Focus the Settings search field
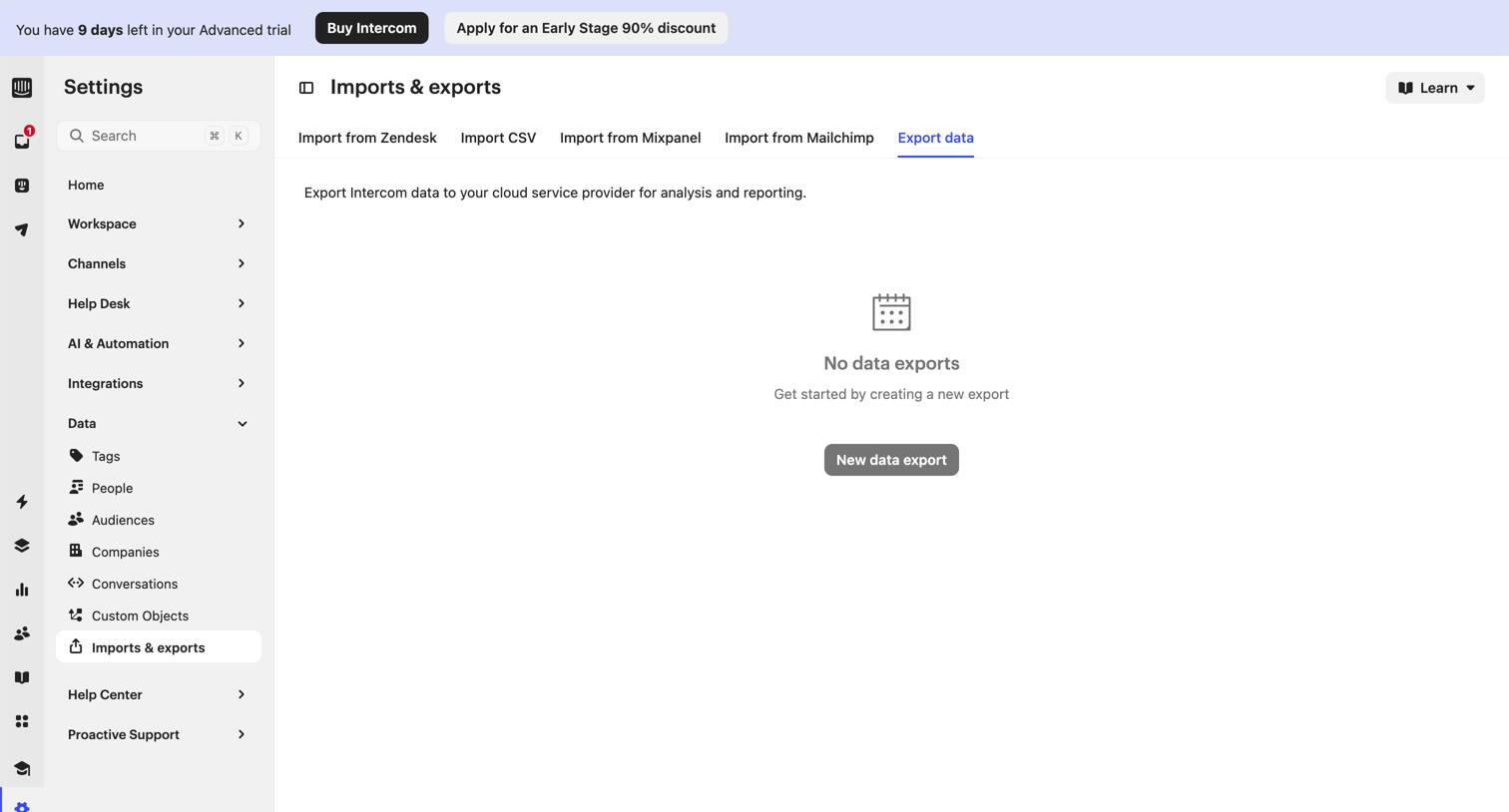The height and width of the screenshot is (812, 1509). tap(158, 136)
